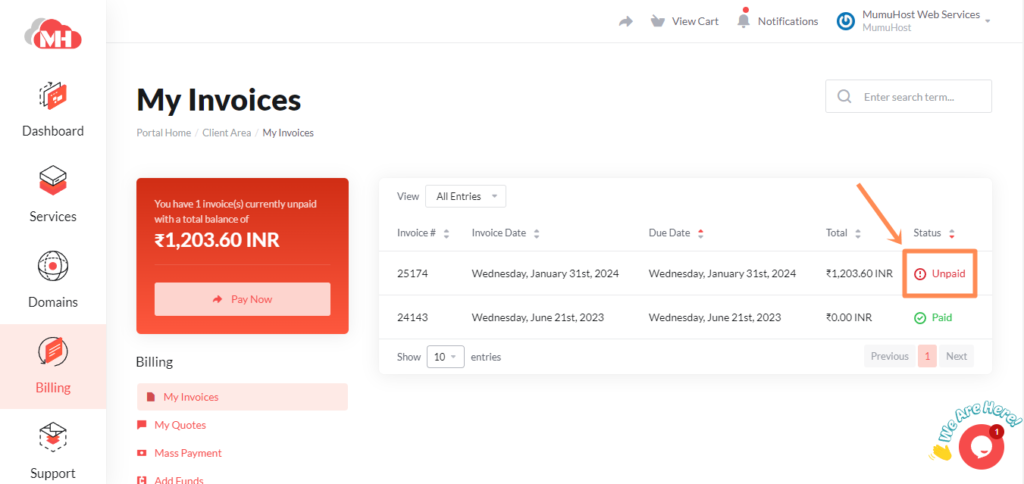The image size is (1024, 484).
Task: Select My Quotes in Billing menu
Action: (180, 425)
